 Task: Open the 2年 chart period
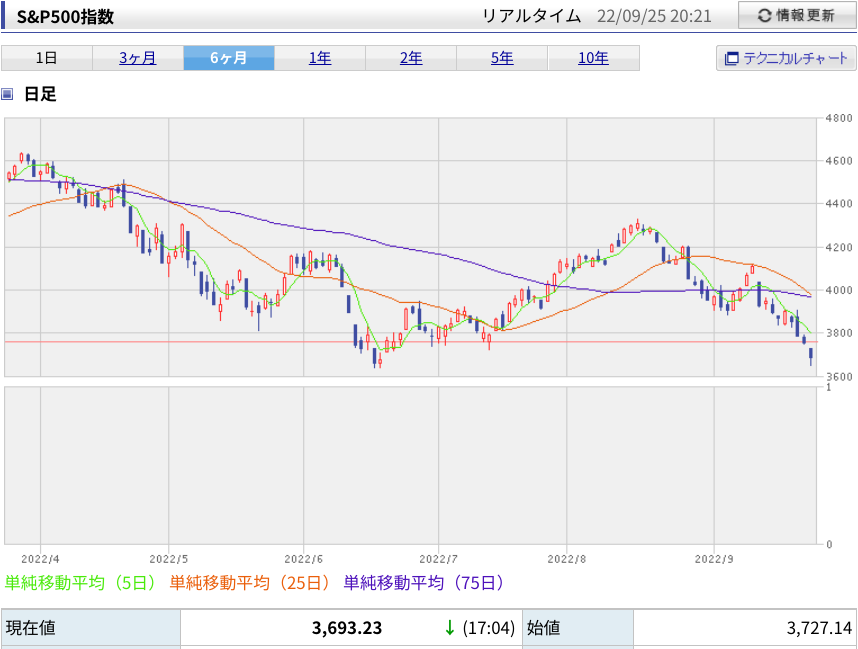click(411, 58)
